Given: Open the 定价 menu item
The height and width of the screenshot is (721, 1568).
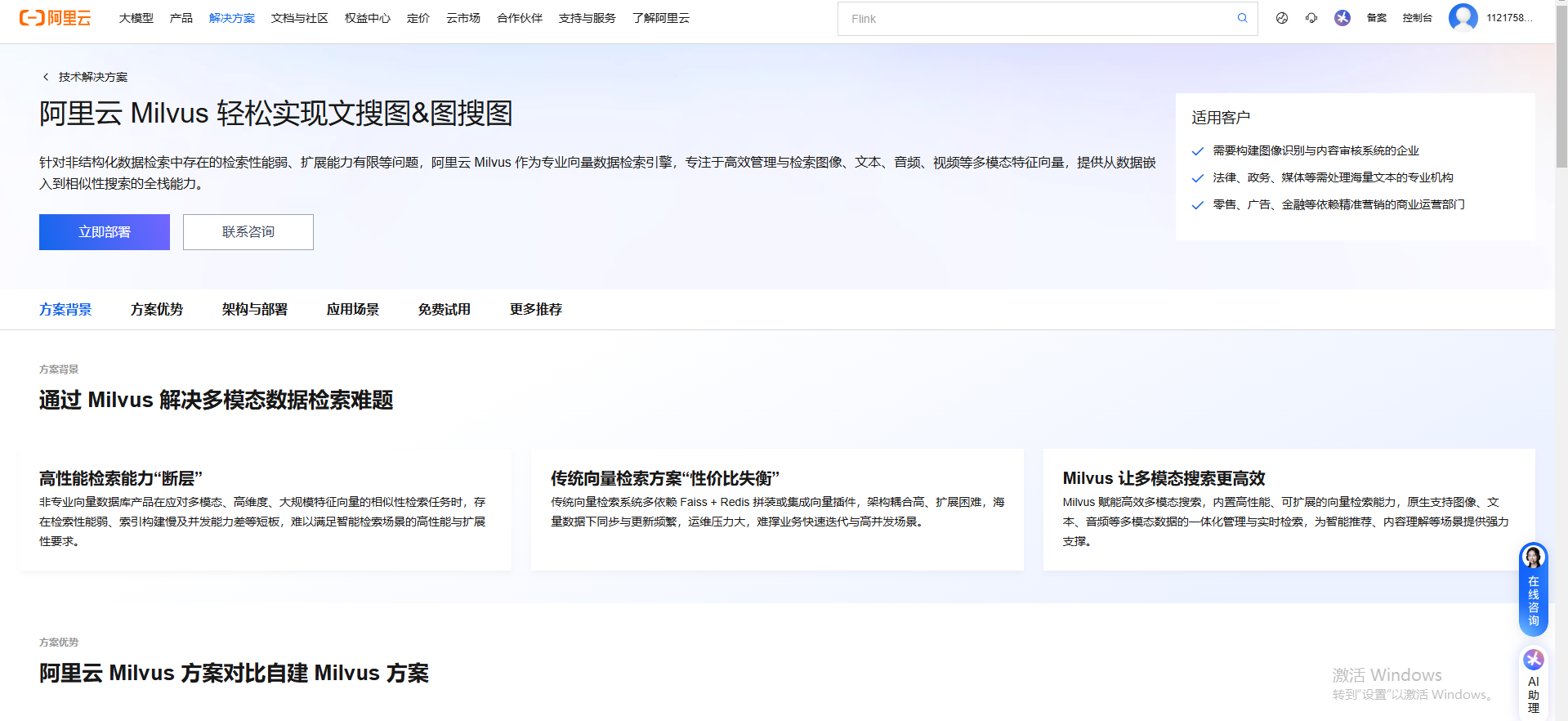Looking at the screenshot, I should tap(418, 18).
